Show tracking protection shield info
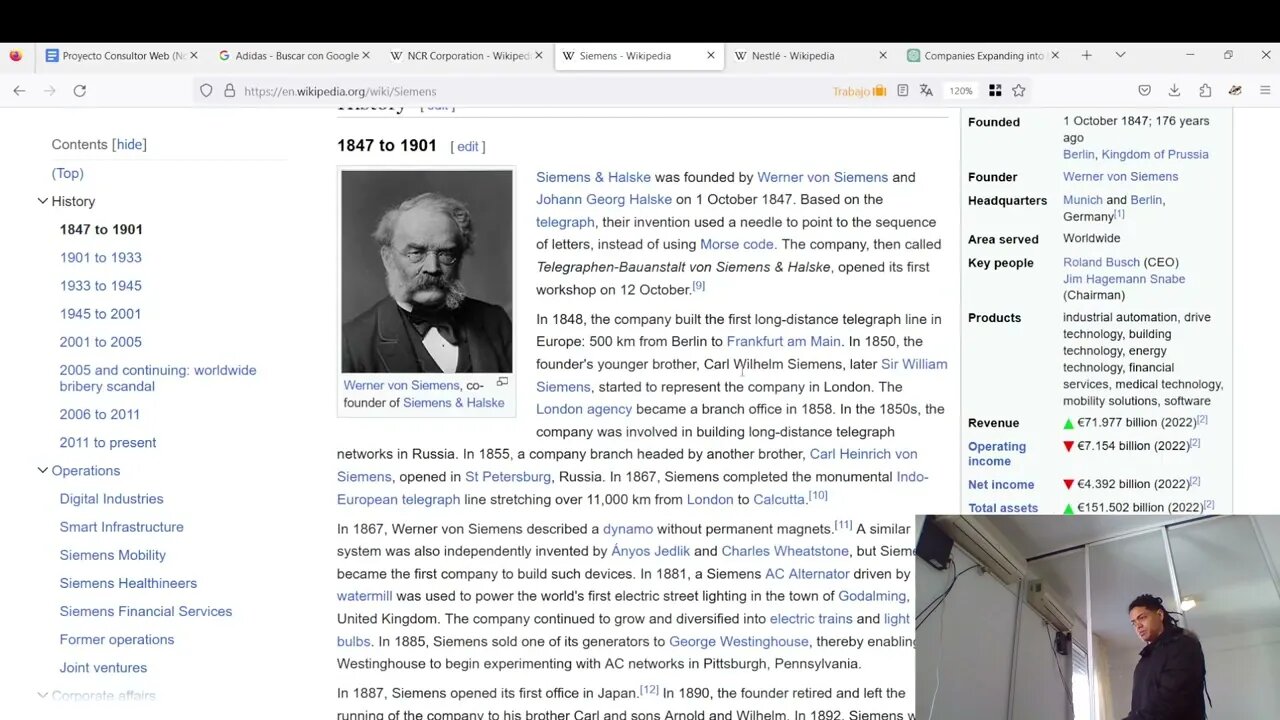This screenshot has width=1280, height=720. click(x=206, y=90)
